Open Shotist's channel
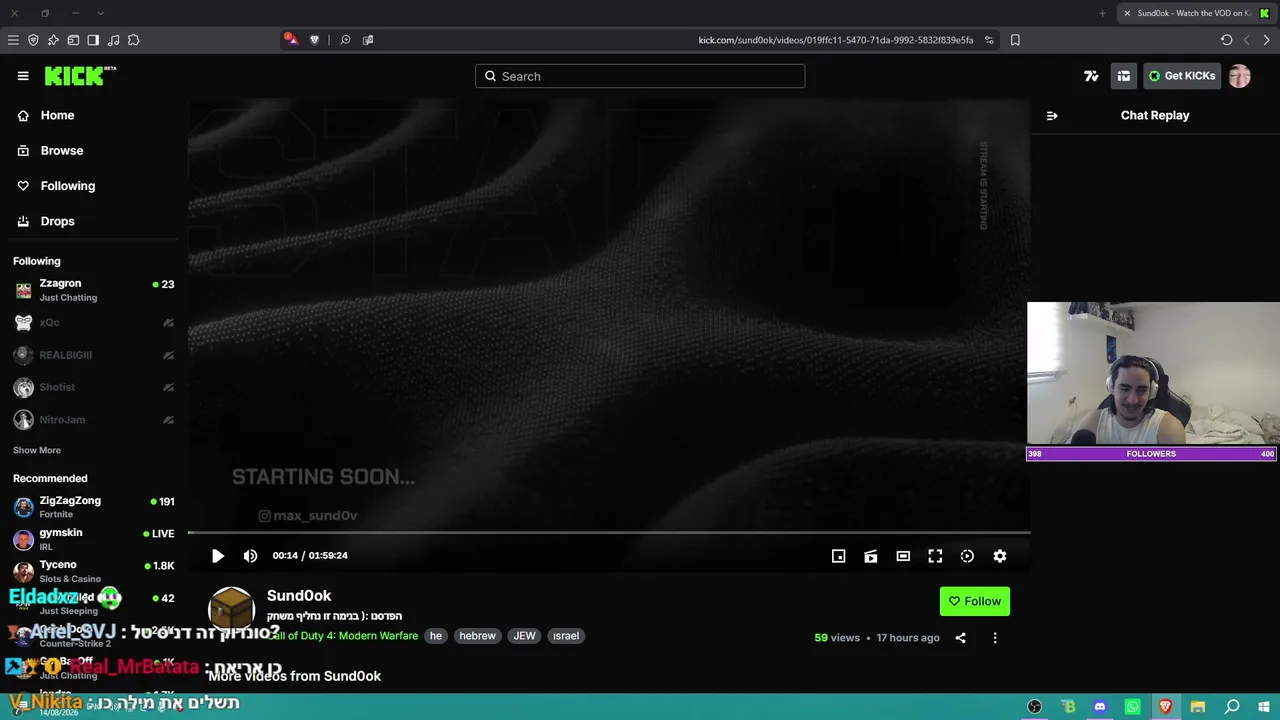 pyautogui.click(x=95, y=387)
